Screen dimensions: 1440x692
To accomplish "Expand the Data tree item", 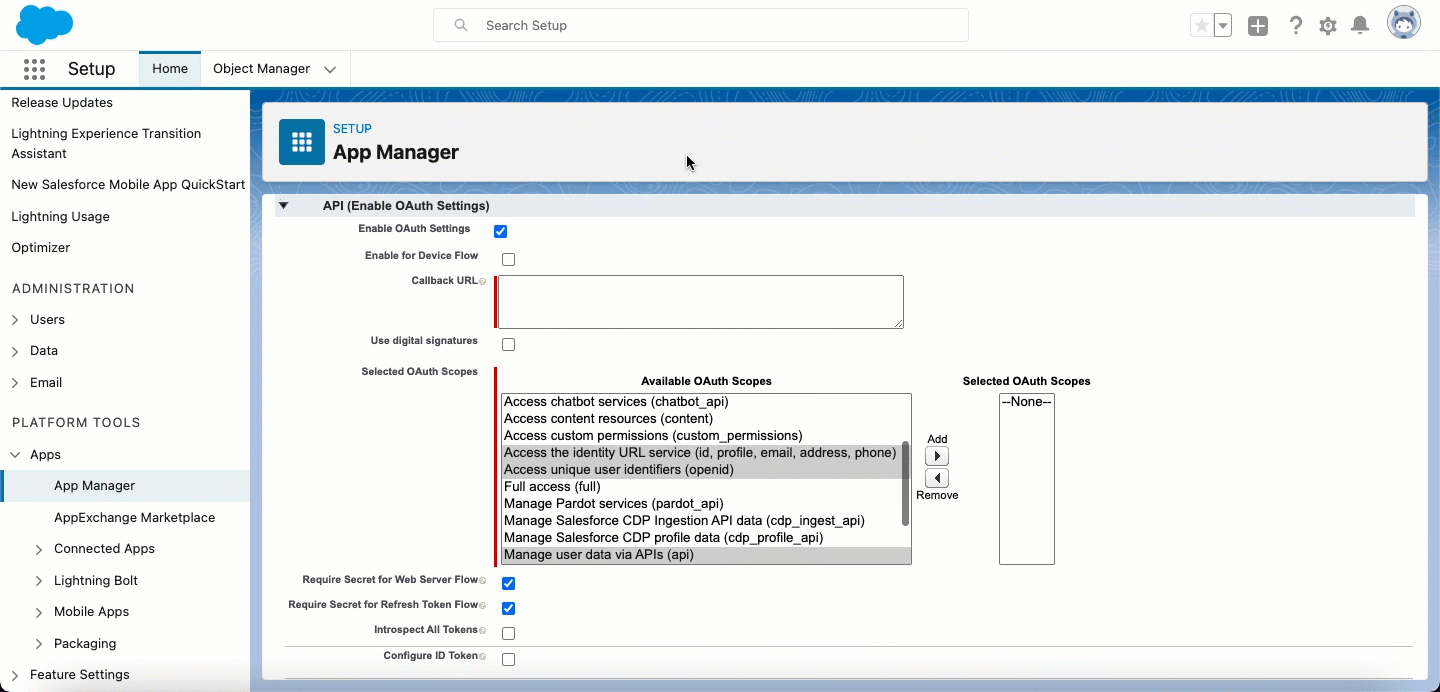I will pyautogui.click(x=15, y=351).
